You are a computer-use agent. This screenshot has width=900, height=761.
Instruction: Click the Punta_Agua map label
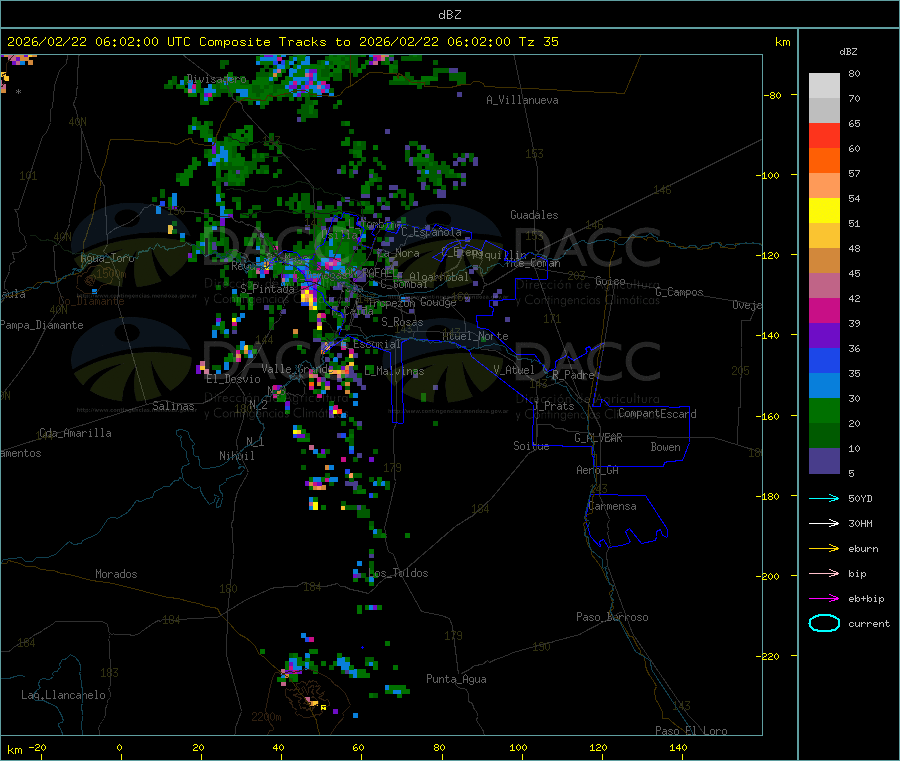pos(456,679)
